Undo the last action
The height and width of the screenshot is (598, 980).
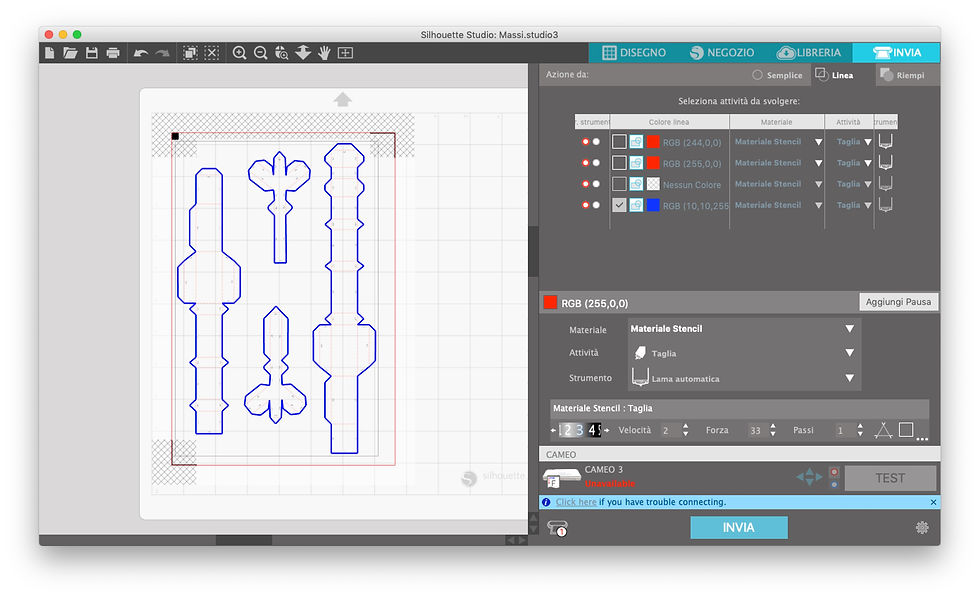click(x=141, y=53)
